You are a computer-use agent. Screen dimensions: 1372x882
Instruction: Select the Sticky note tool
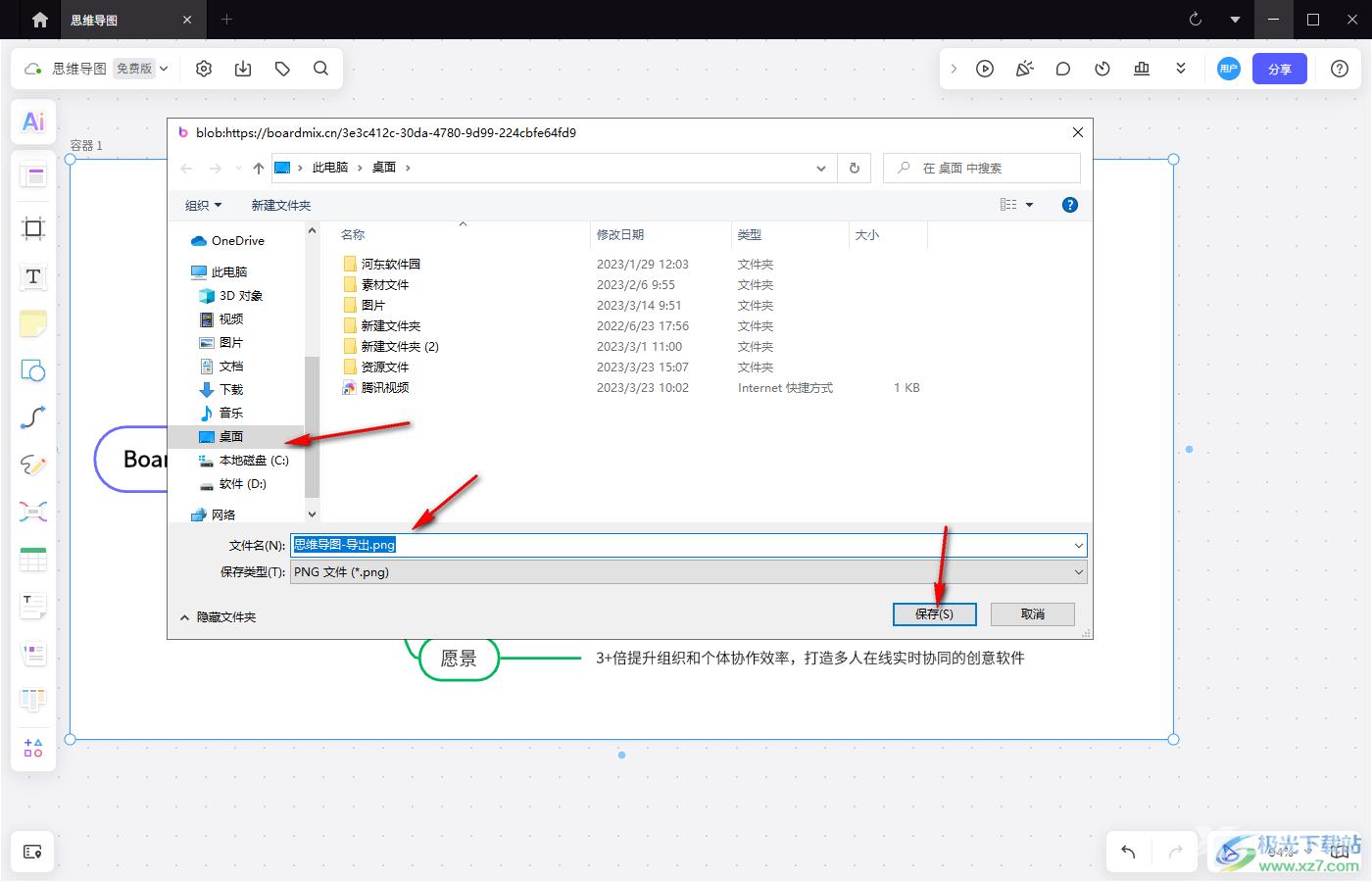pyautogui.click(x=33, y=323)
